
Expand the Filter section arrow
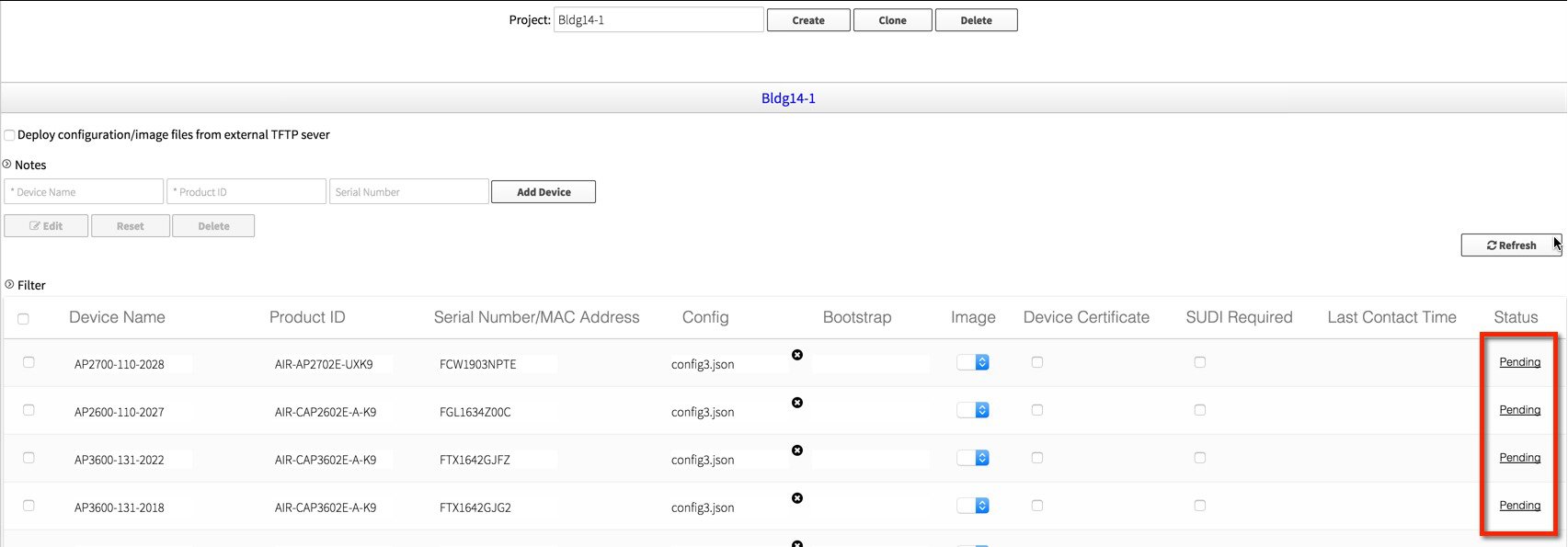(9, 285)
